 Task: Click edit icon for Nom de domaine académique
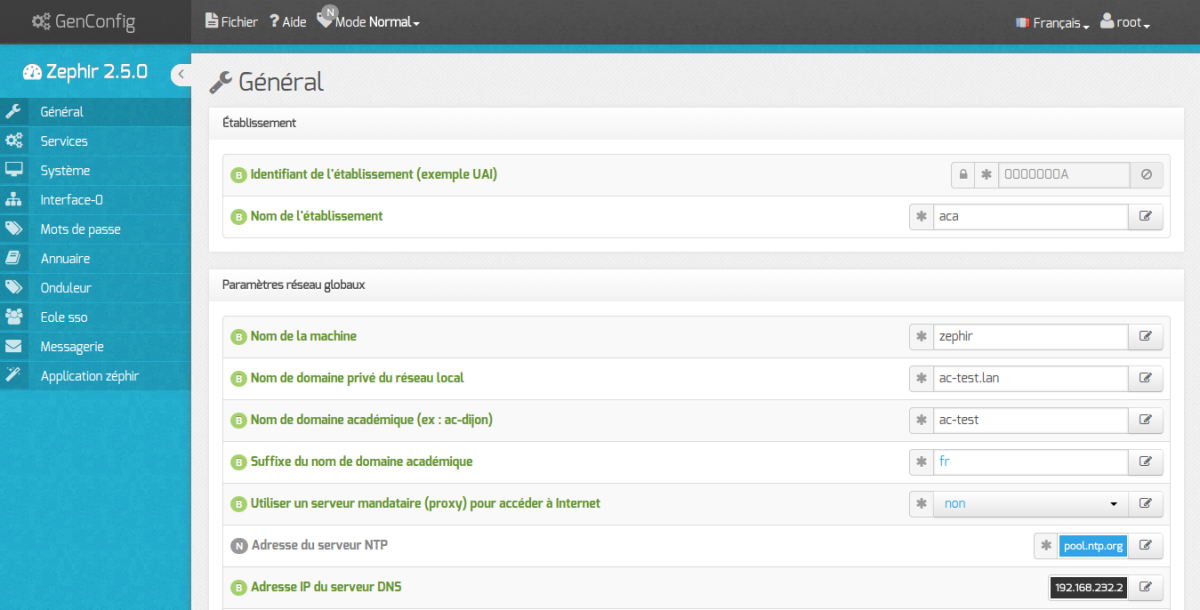tap(1146, 420)
